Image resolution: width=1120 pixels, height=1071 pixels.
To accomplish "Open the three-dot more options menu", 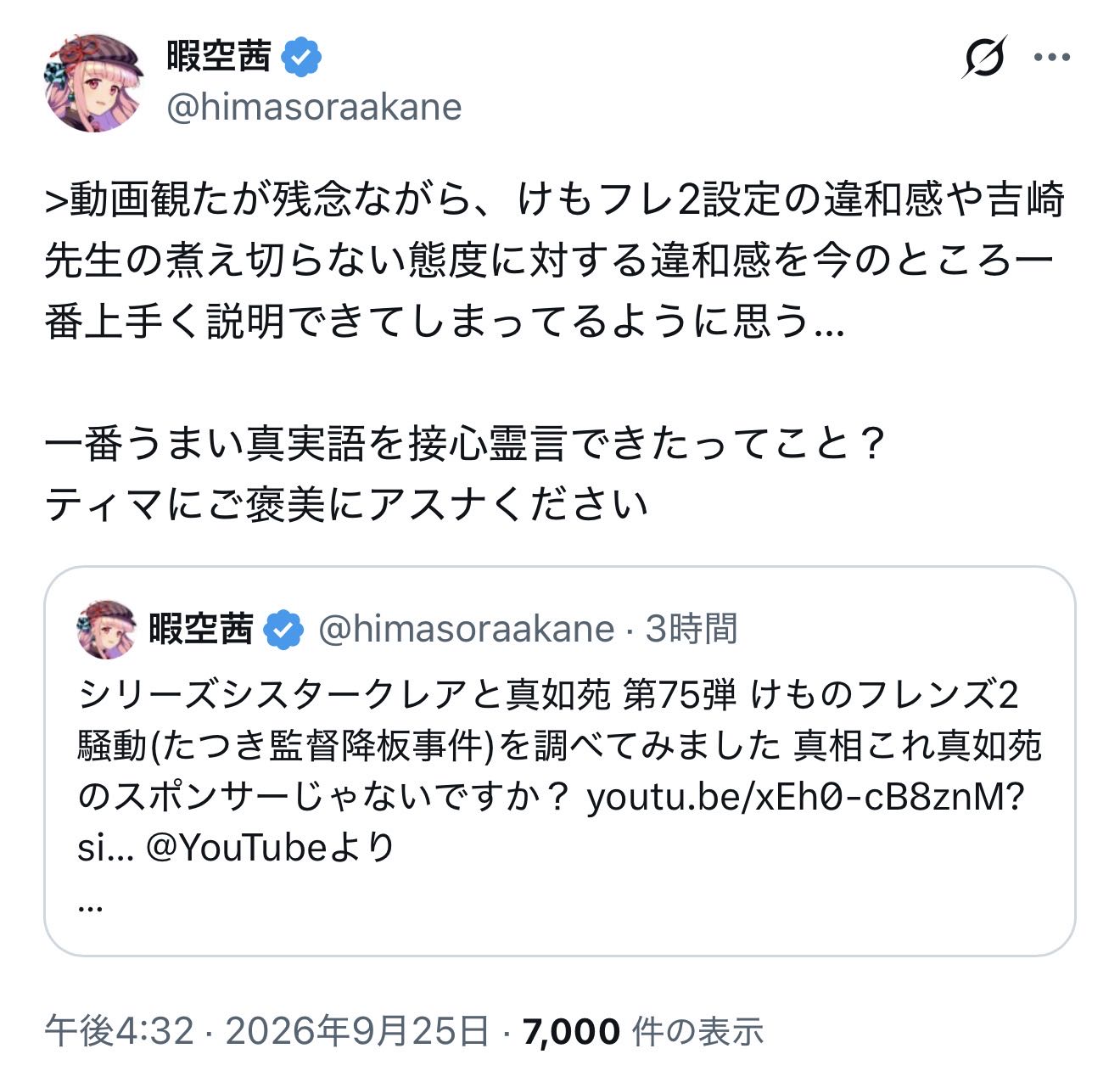I will pos(1052,58).
